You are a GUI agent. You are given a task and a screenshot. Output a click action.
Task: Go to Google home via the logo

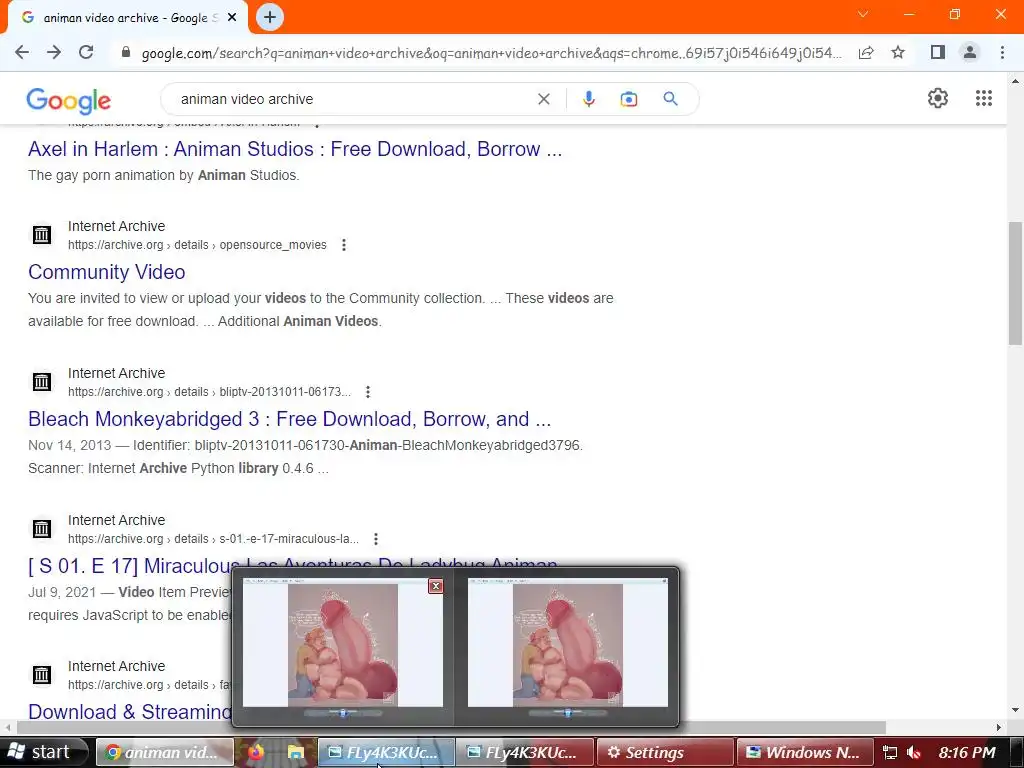coord(69,101)
